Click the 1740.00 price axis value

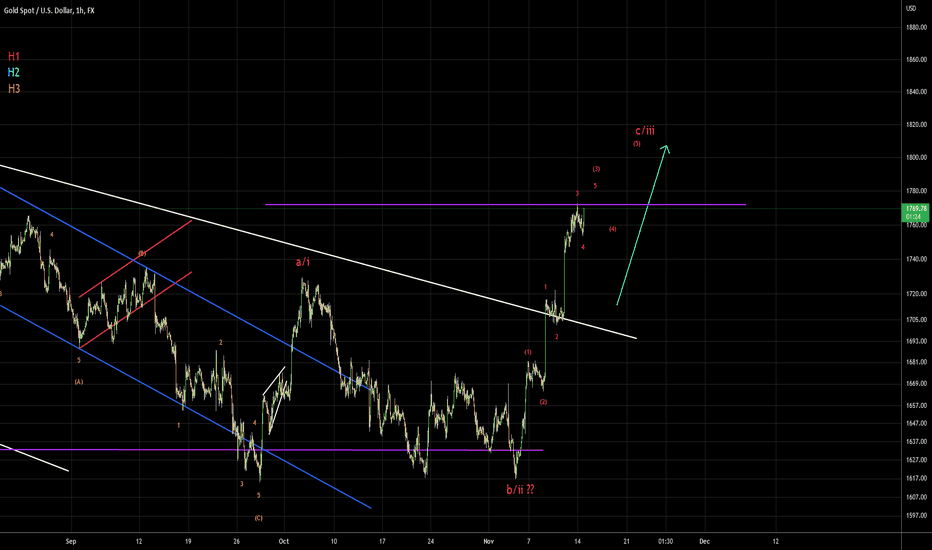click(x=917, y=259)
